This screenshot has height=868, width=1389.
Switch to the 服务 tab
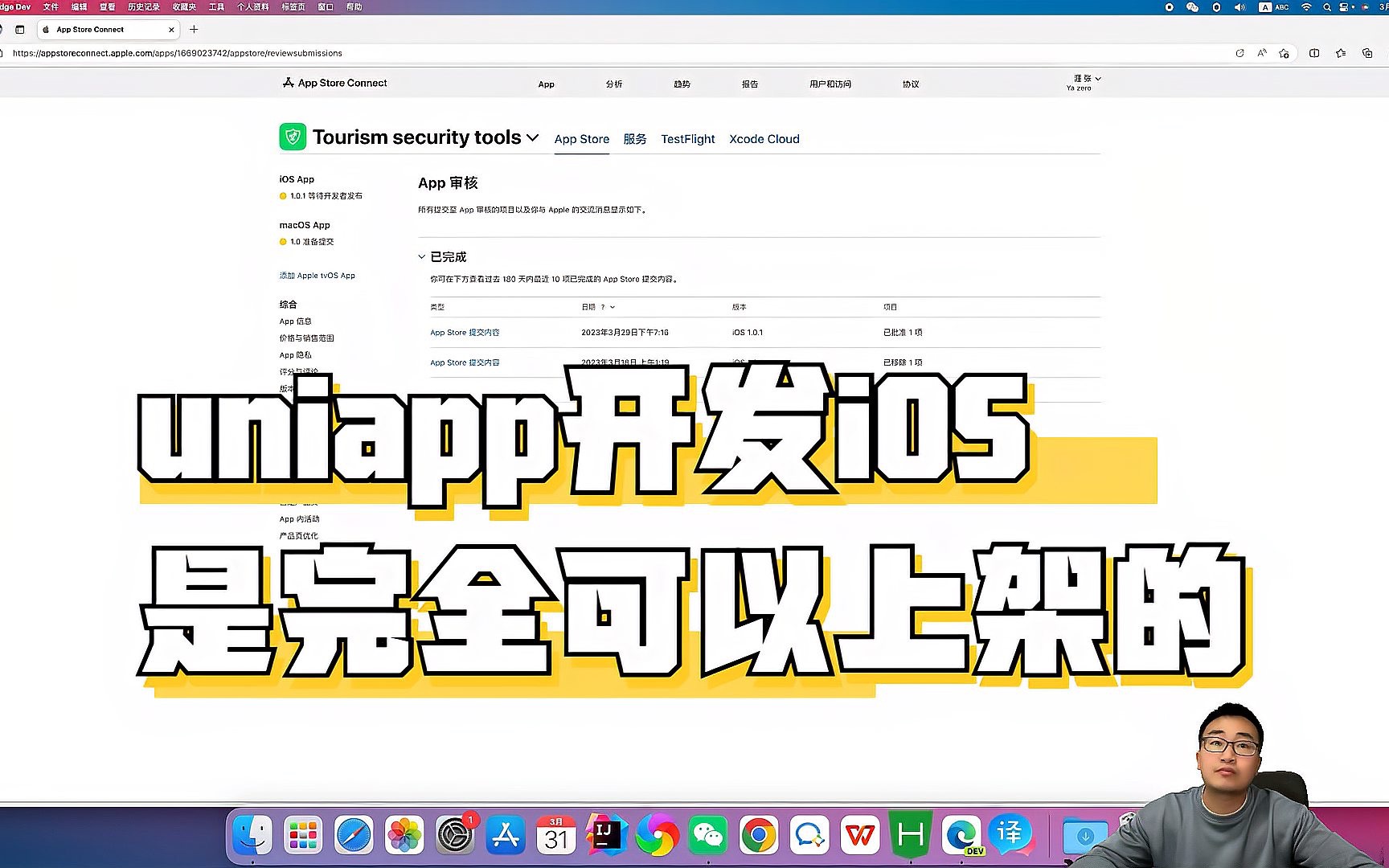point(635,139)
